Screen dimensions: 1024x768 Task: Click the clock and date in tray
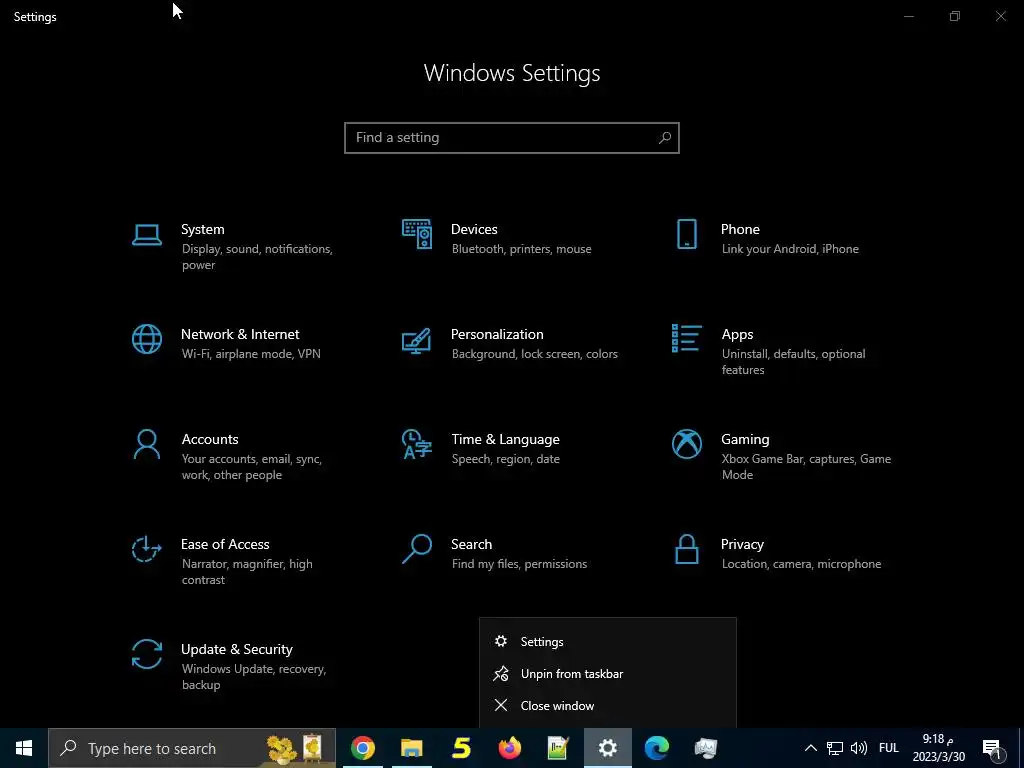(x=938, y=748)
